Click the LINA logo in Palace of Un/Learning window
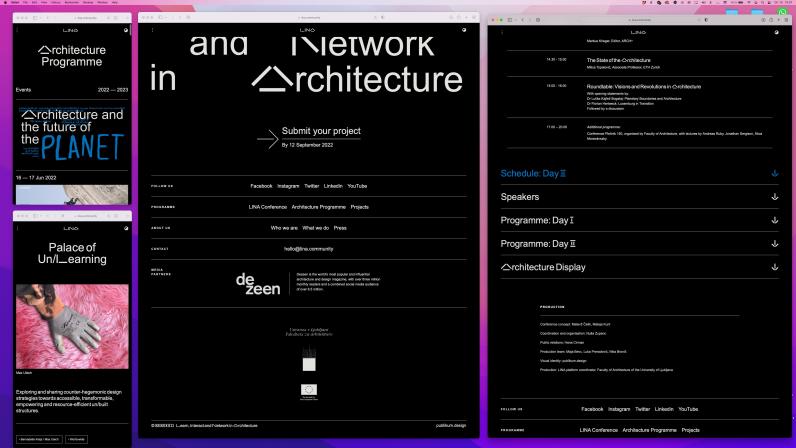Image resolution: width=796 pixels, height=448 pixels. [x=71, y=229]
